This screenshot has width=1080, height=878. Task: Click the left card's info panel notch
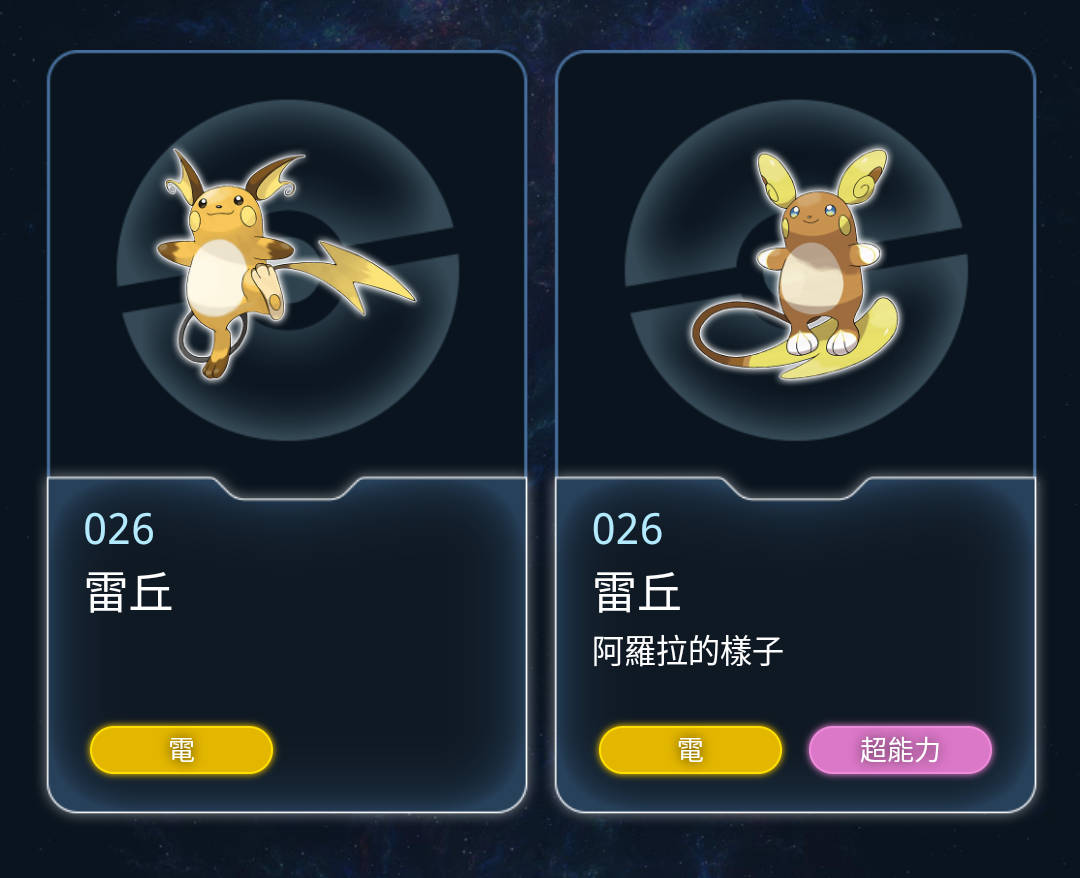point(287,488)
